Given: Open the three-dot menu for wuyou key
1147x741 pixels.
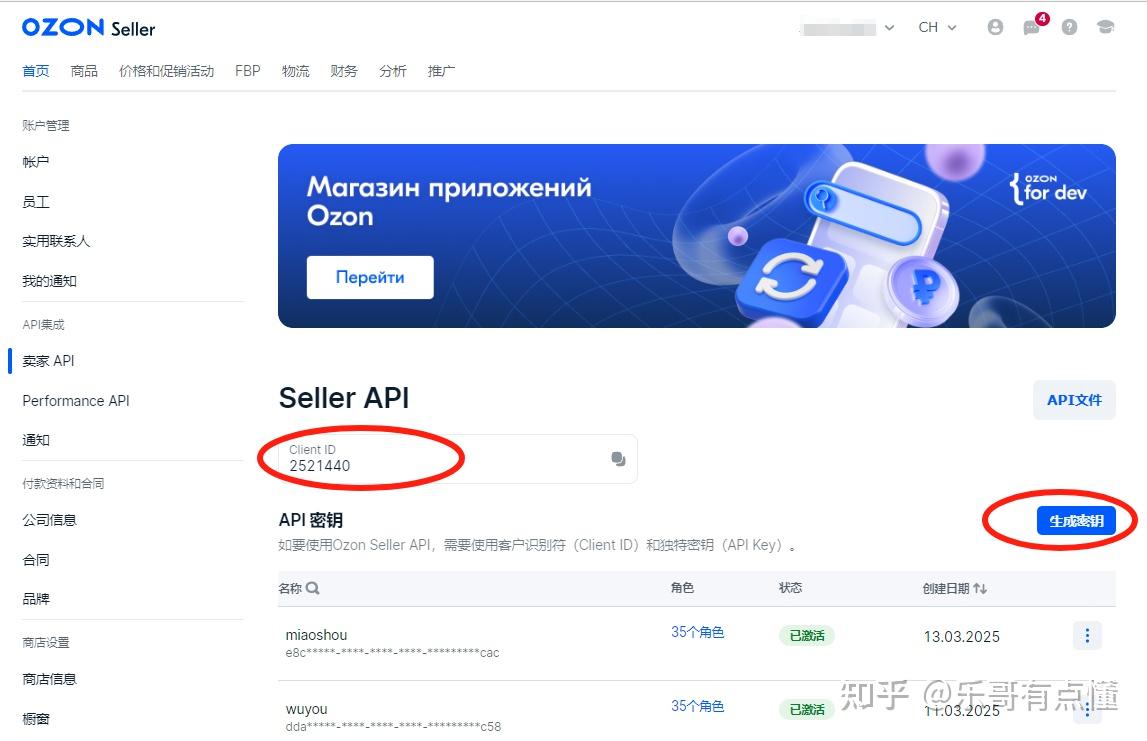Looking at the screenshot, I should coord(1086,710).
